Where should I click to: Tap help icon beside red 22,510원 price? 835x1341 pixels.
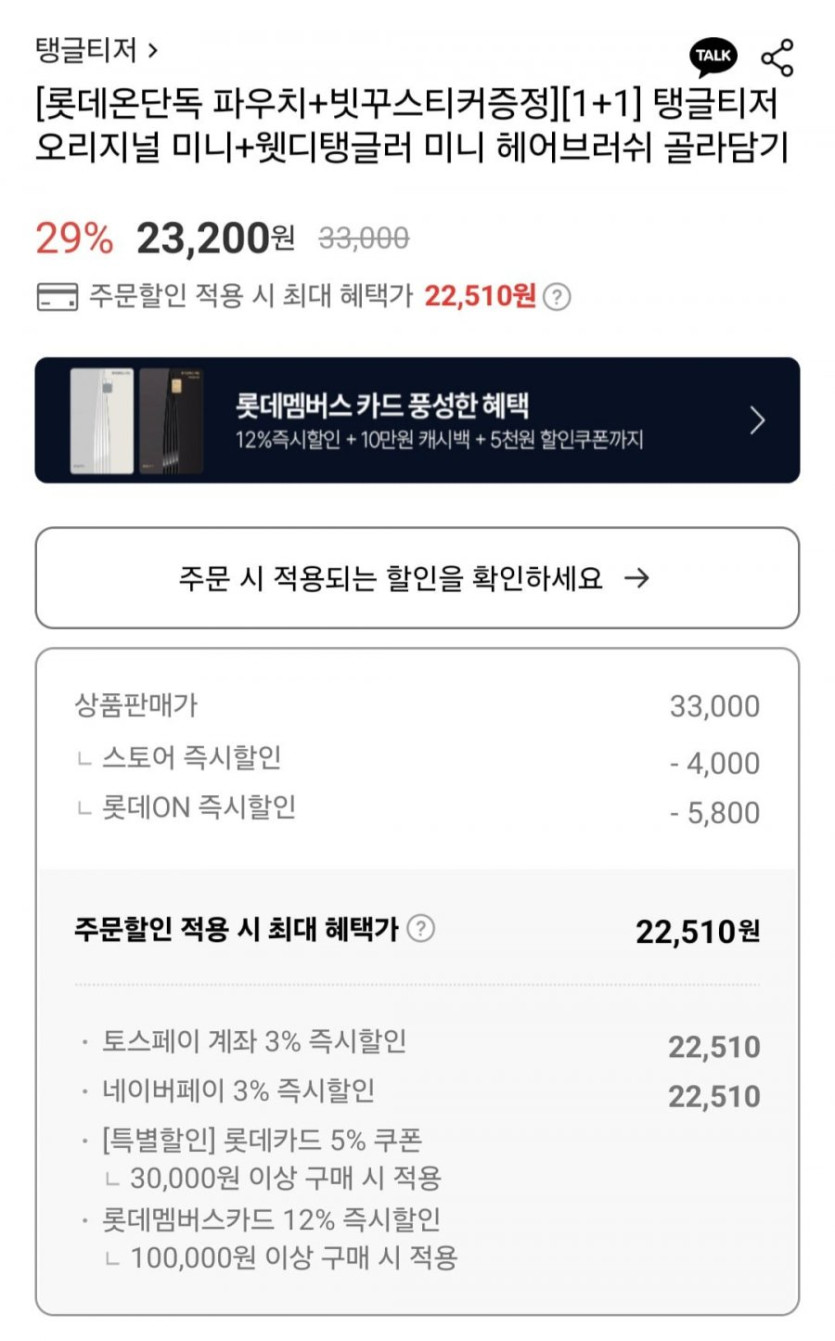tap(559, 297)
